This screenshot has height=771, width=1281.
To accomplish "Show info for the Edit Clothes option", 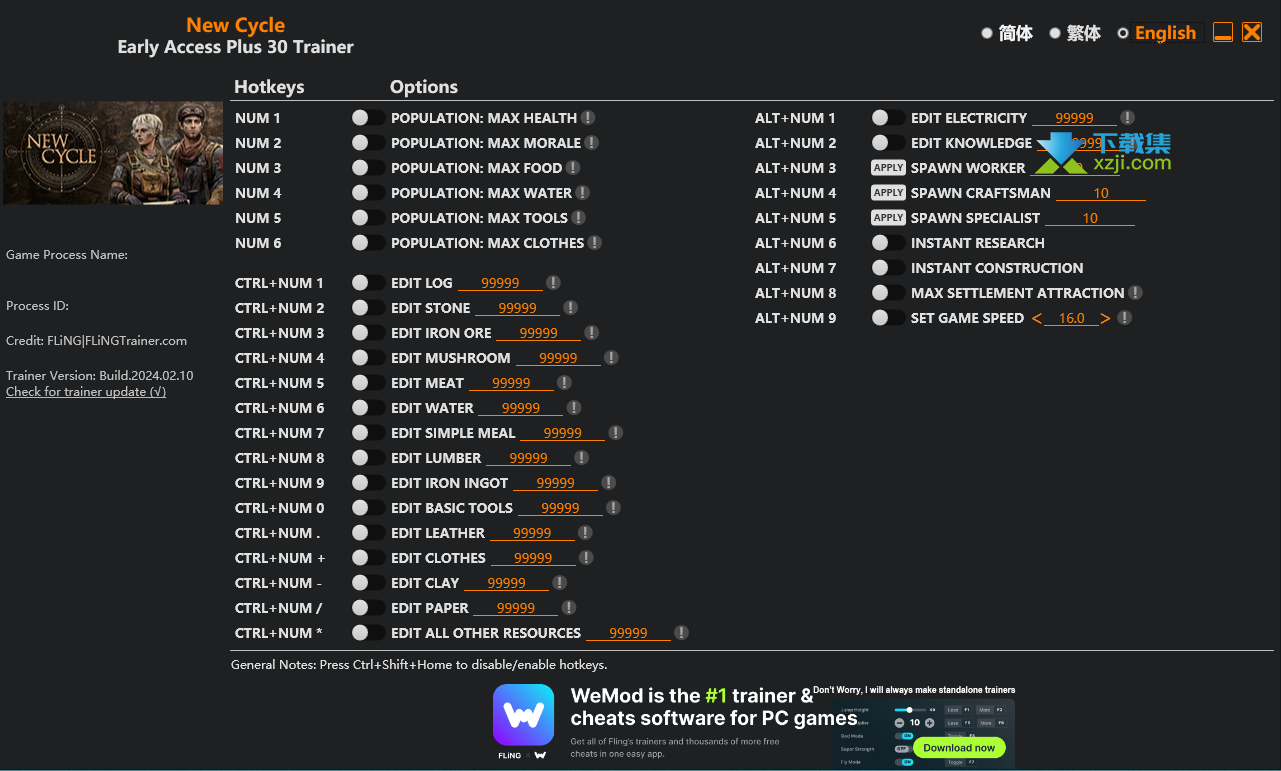I will point(586,558).
